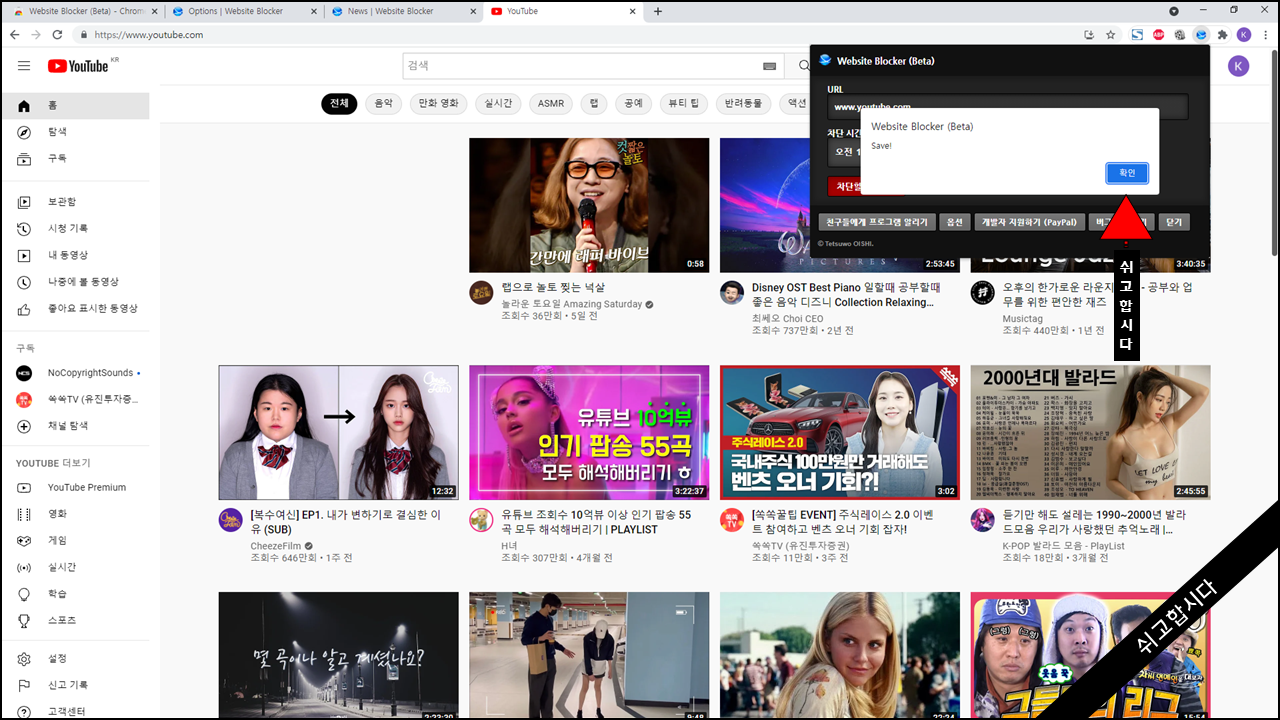Select the 반려동물 filter chip
Screen dimensions: 1280x720
click(743, 103)
